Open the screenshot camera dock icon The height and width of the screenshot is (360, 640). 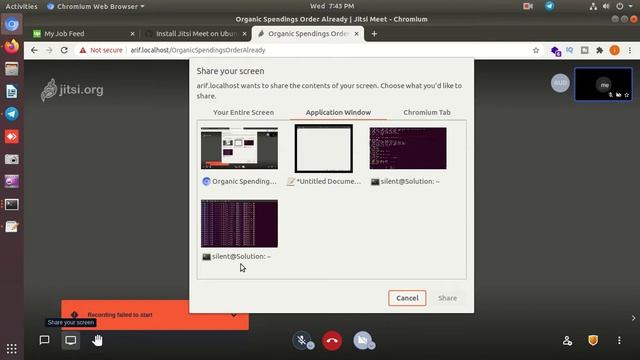pos(12,159)
